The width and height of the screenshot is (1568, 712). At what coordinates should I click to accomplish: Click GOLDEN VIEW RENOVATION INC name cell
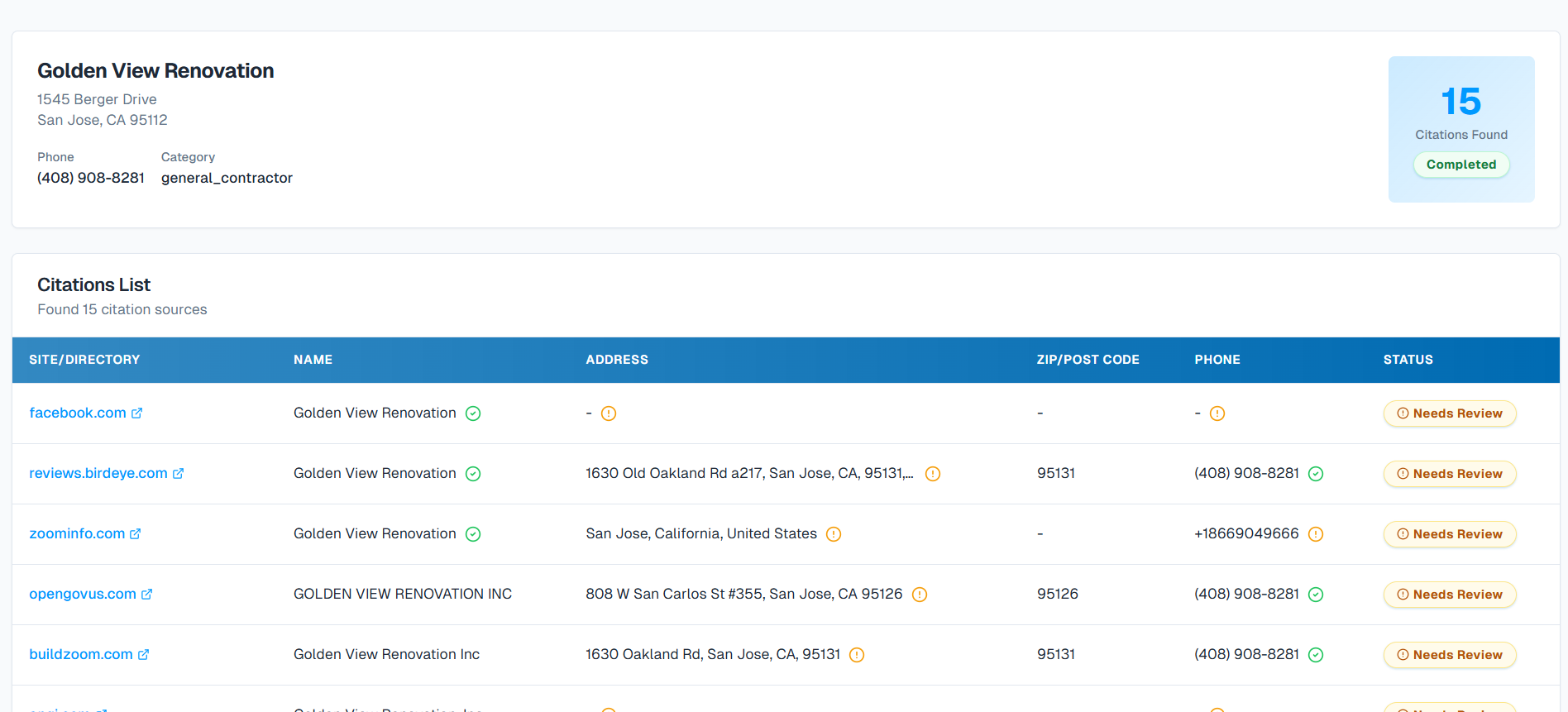pyautogui.click(x=403, y=594)
